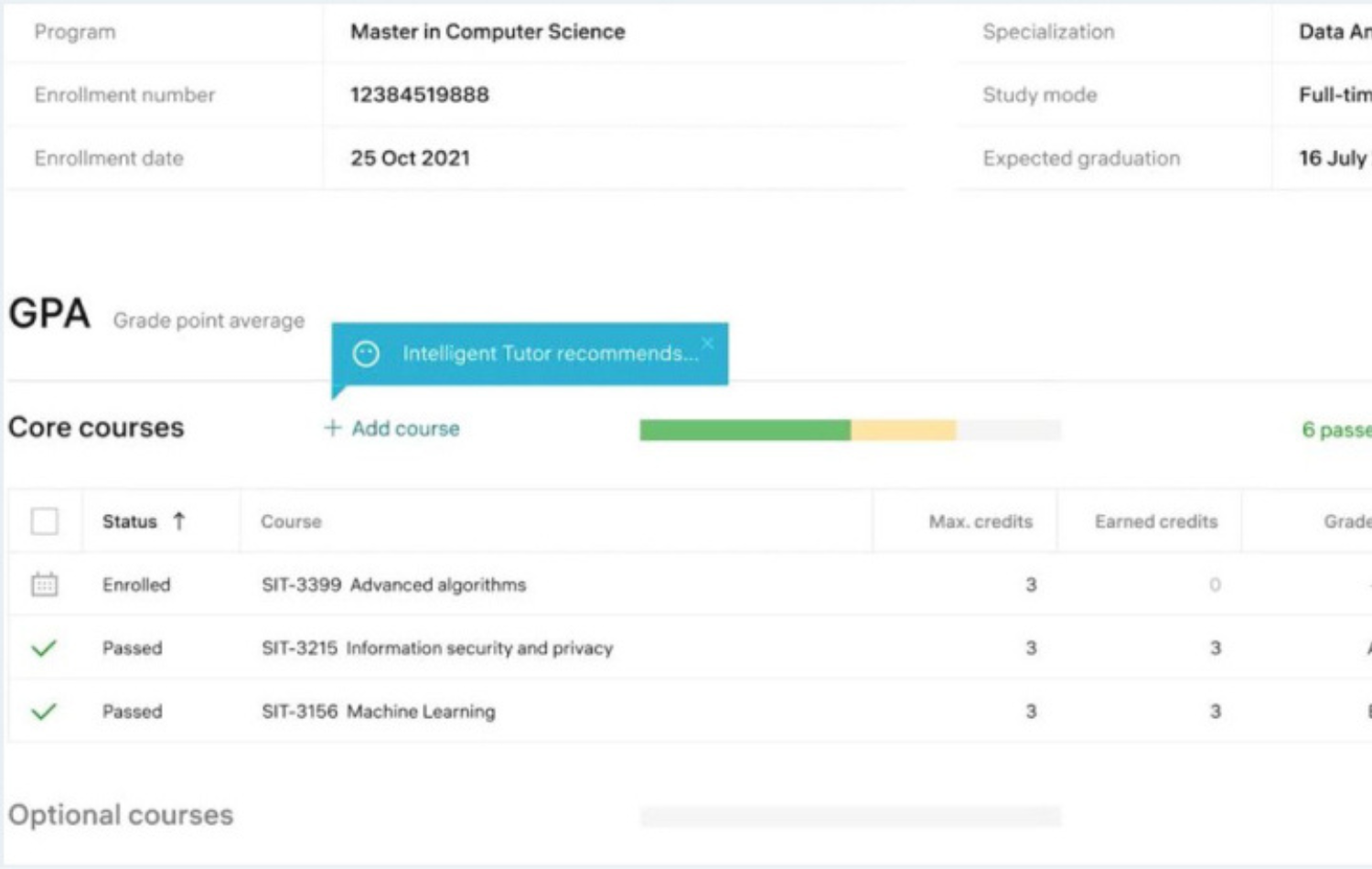Image resolution: width=1372 pixels, height=869 pixels.
Task: Click the Add course link
Action: (x=405, y=428)
